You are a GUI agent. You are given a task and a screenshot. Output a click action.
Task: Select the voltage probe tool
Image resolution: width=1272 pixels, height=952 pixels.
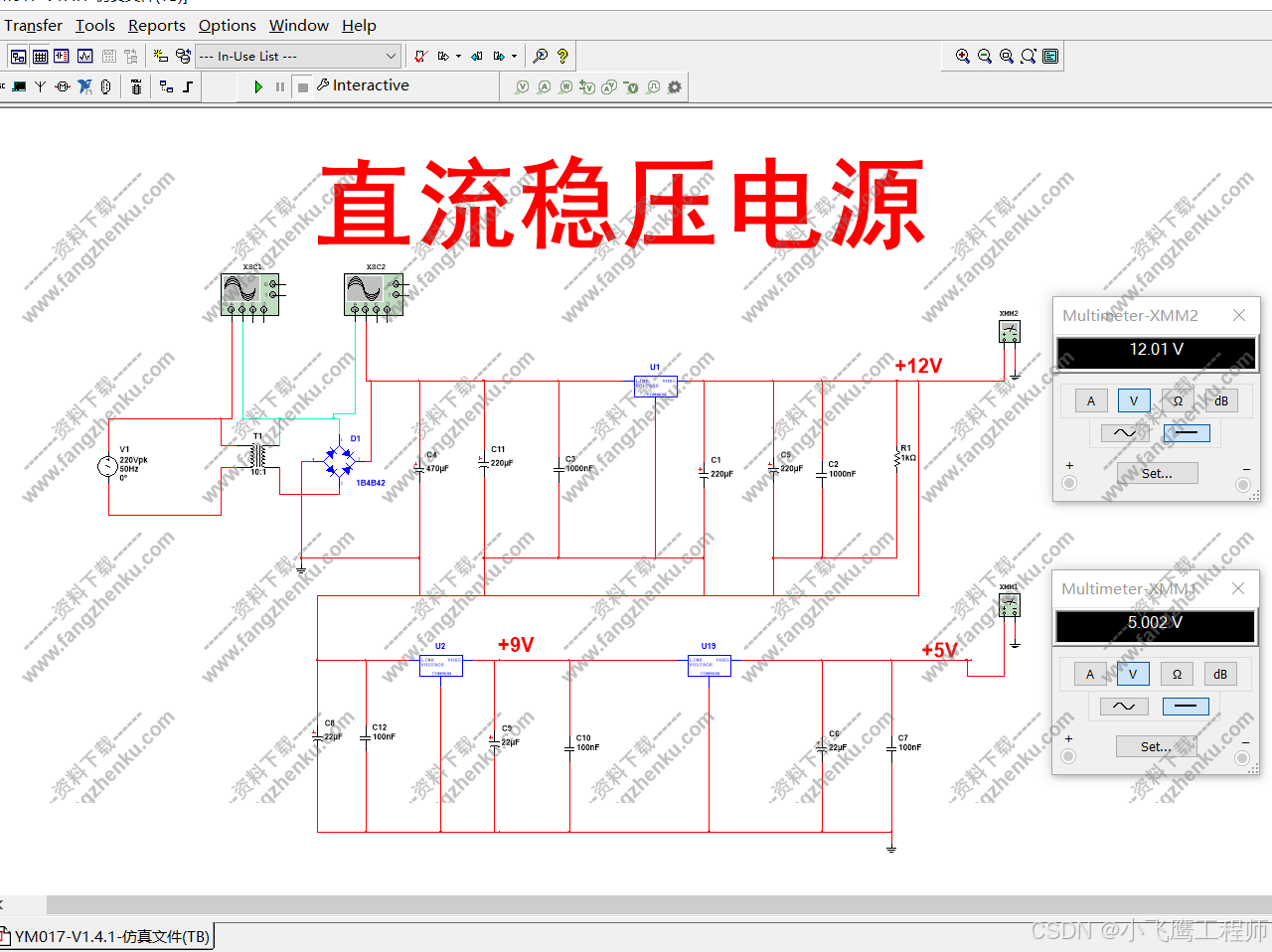[522, 86]
